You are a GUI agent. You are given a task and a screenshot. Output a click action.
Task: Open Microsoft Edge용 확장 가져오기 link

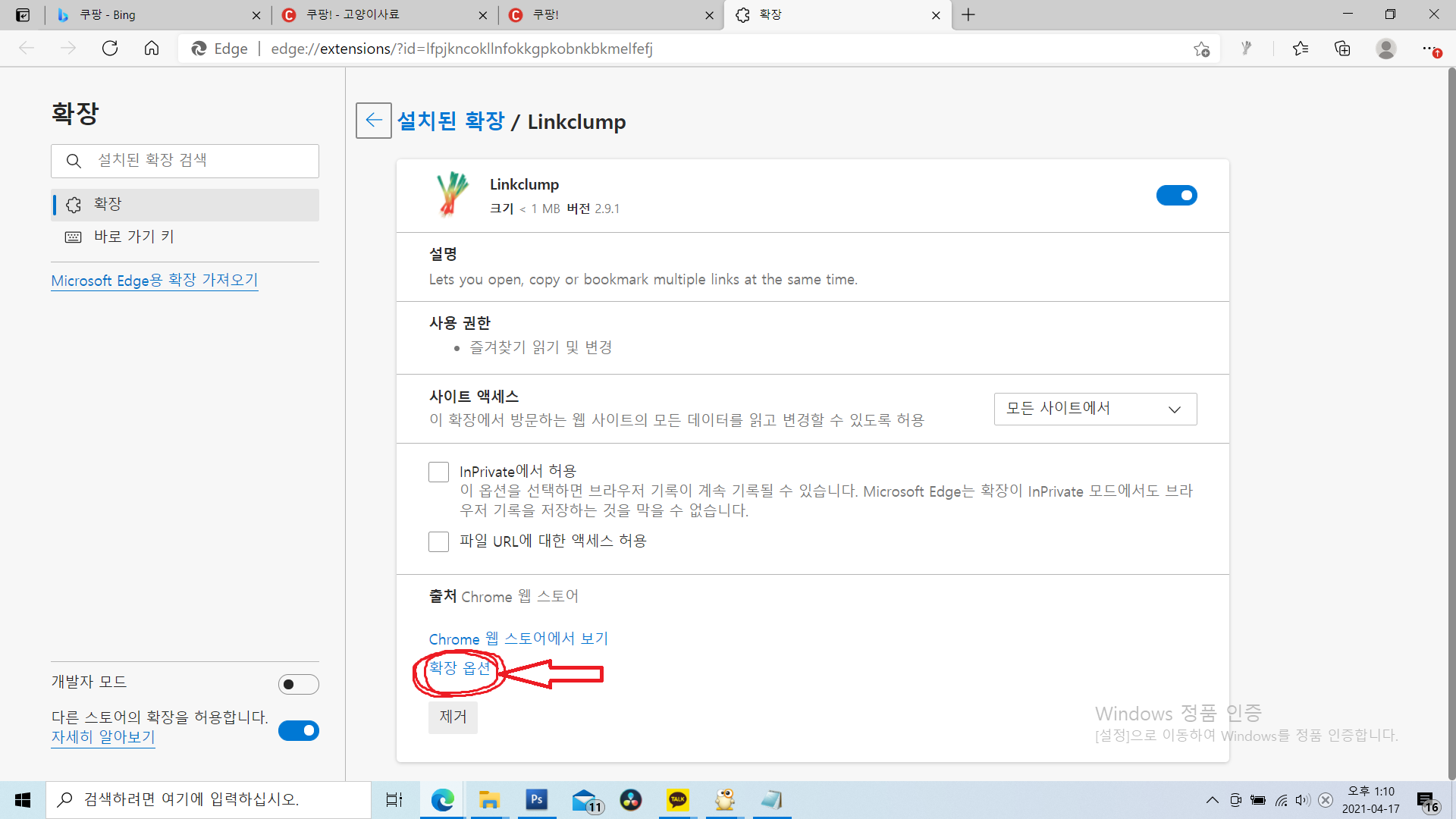(x=155, y=281)
